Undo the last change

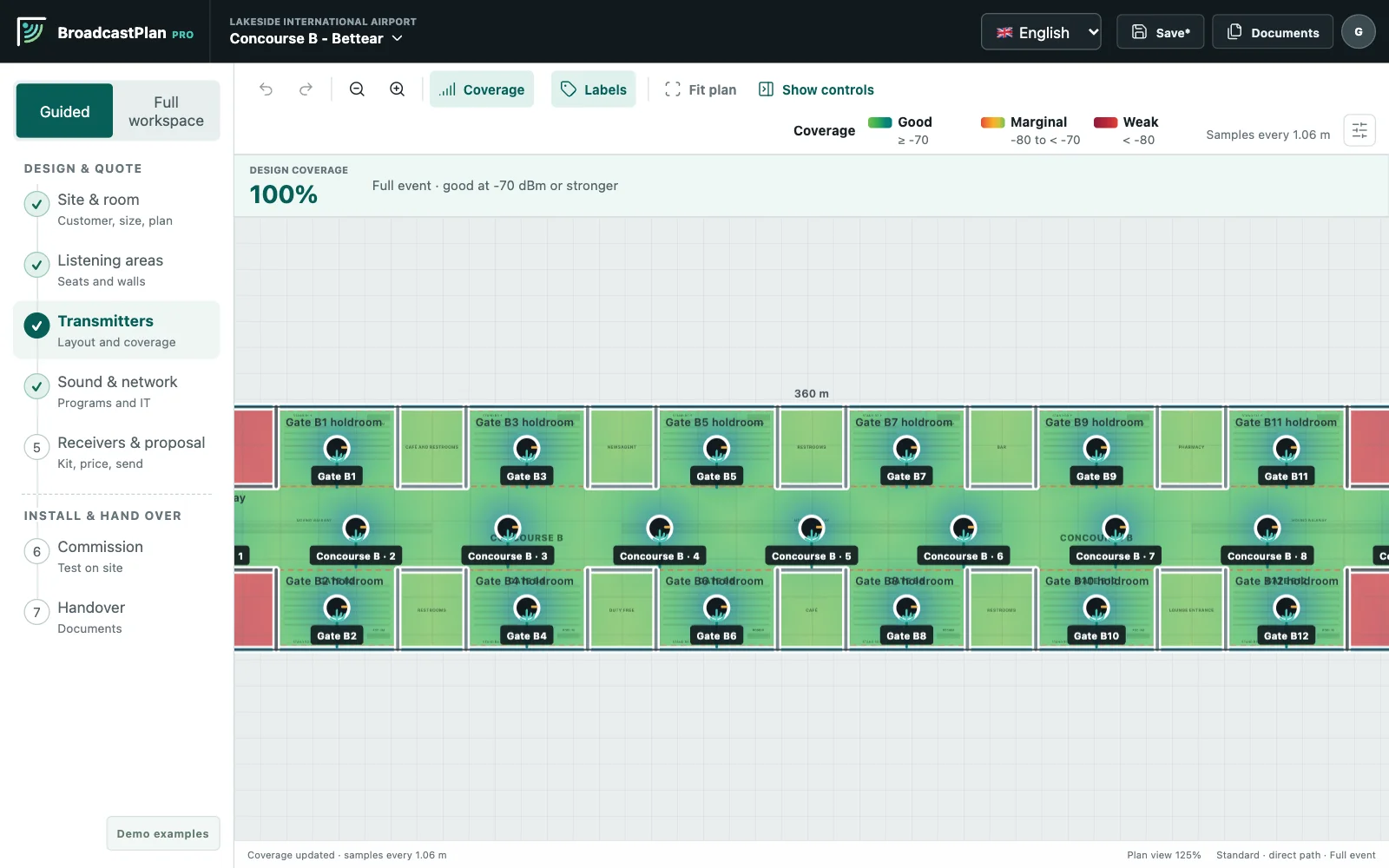(x=266, y=89)
